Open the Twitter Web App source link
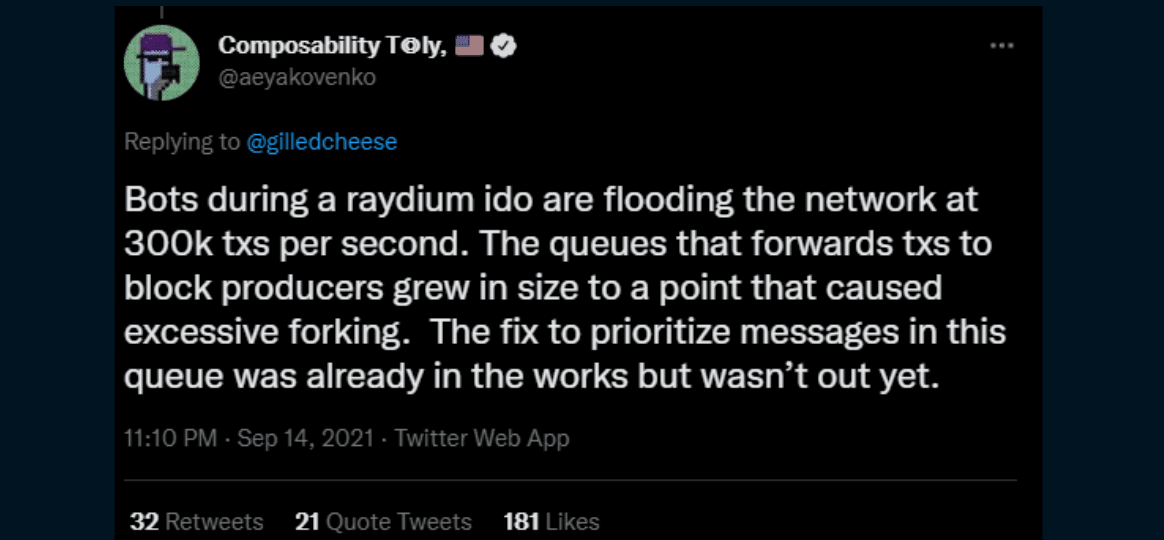This screenshot has width=1164, height=540. tap(482, 438)
